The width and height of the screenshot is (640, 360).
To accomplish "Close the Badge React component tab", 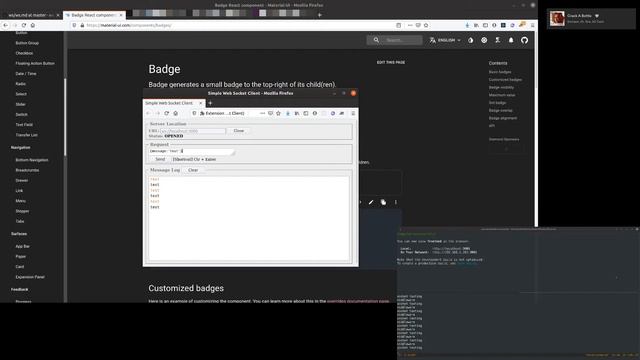I will pyautogui.click(x=121, y=15).
